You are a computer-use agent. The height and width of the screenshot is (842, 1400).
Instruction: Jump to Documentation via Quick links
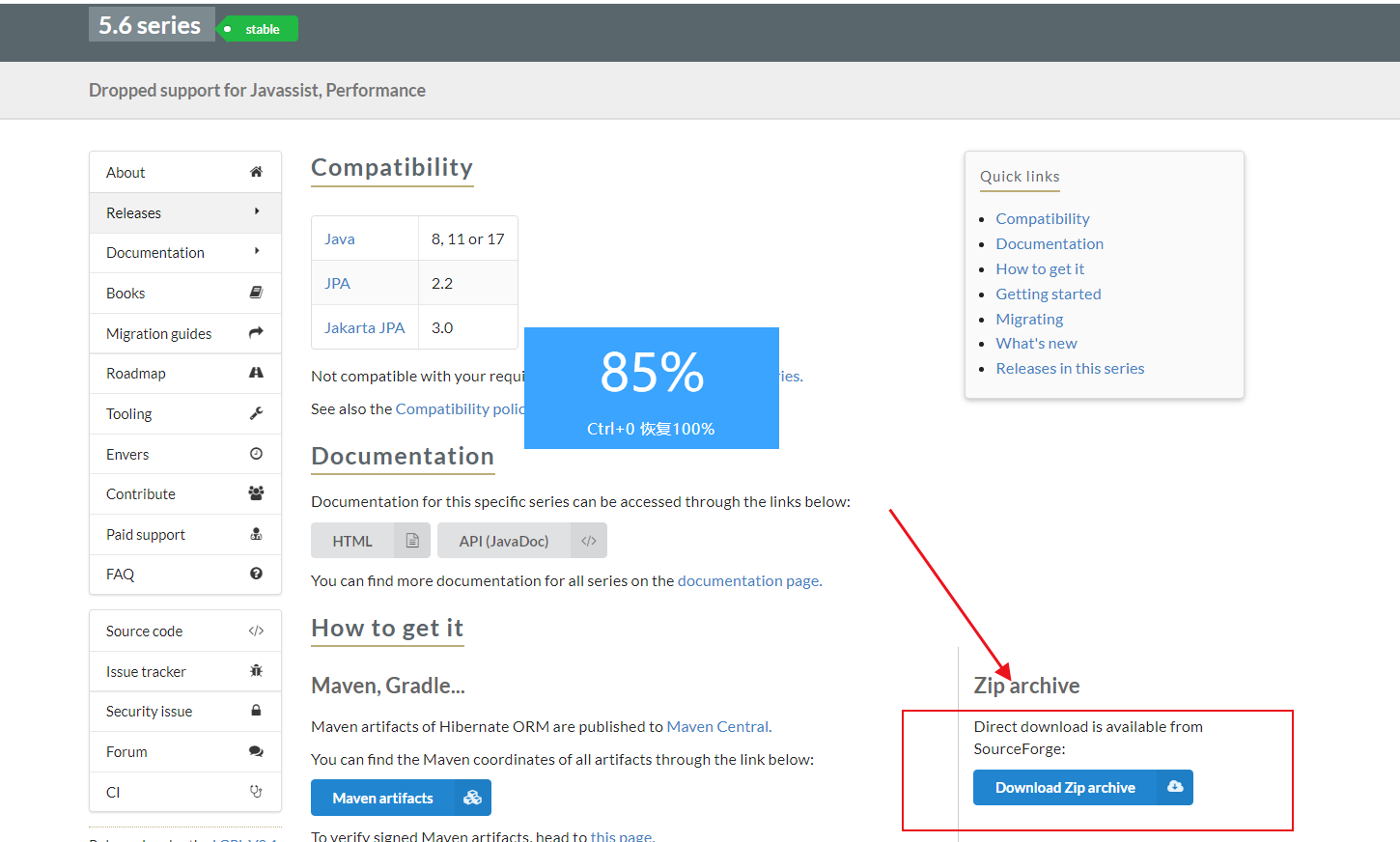[1050, 243]
